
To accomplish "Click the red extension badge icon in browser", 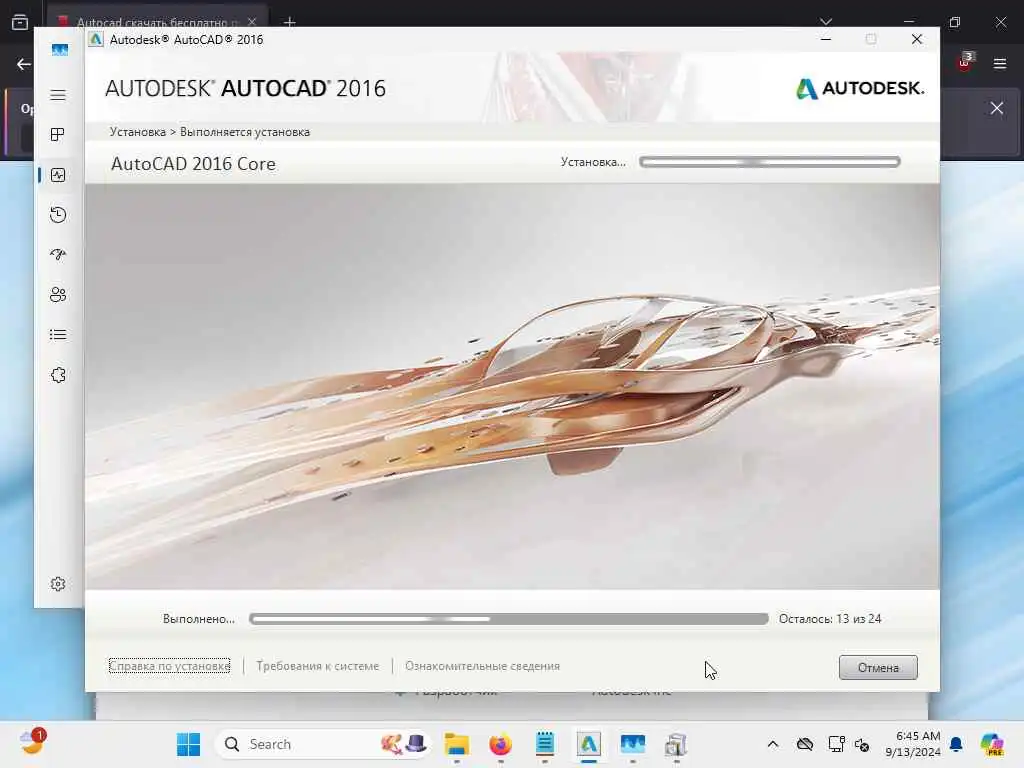I will pyautogui.click(x=965, y=63).
